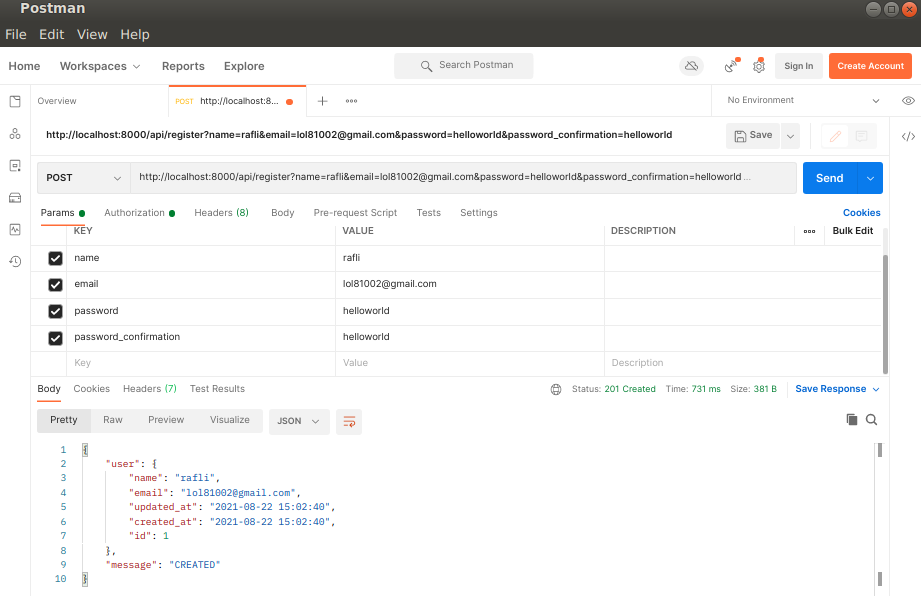Viewport: 921px width, 596px height.
Task: Open the code snippet generator icon
Action: pos(906,136)
